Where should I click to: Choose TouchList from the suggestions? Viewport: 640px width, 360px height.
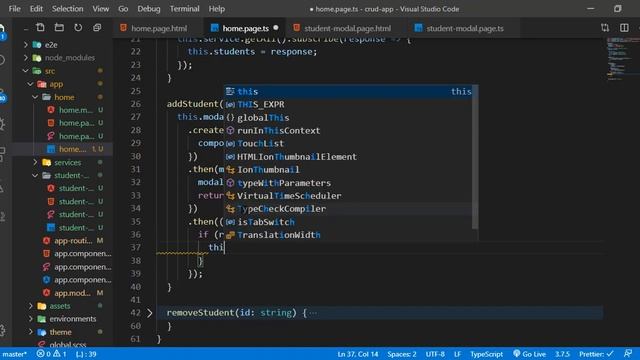pos(349,144)
